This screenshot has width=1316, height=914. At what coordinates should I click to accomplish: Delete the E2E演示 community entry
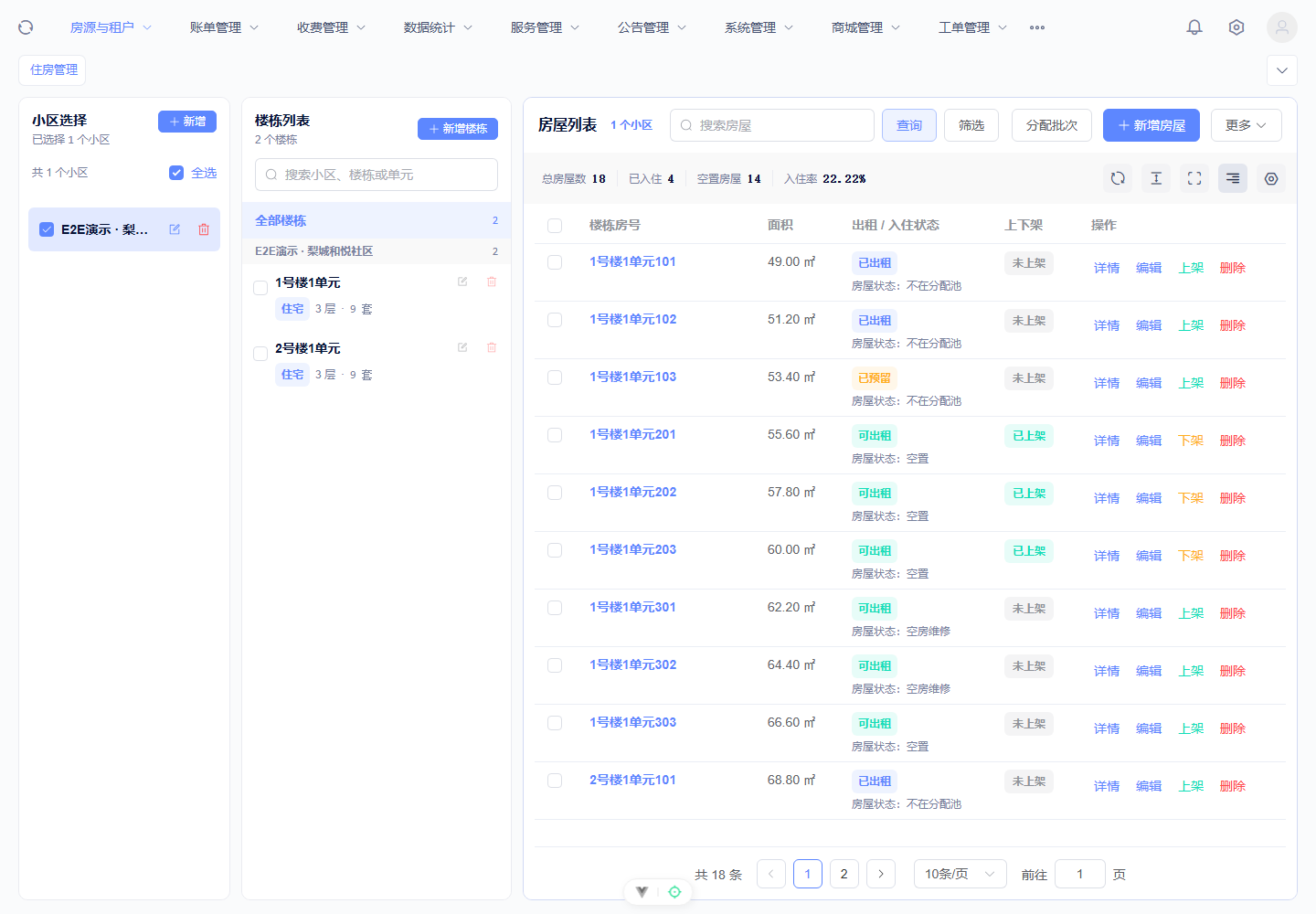pyautogui.click(x=204, y=229)
